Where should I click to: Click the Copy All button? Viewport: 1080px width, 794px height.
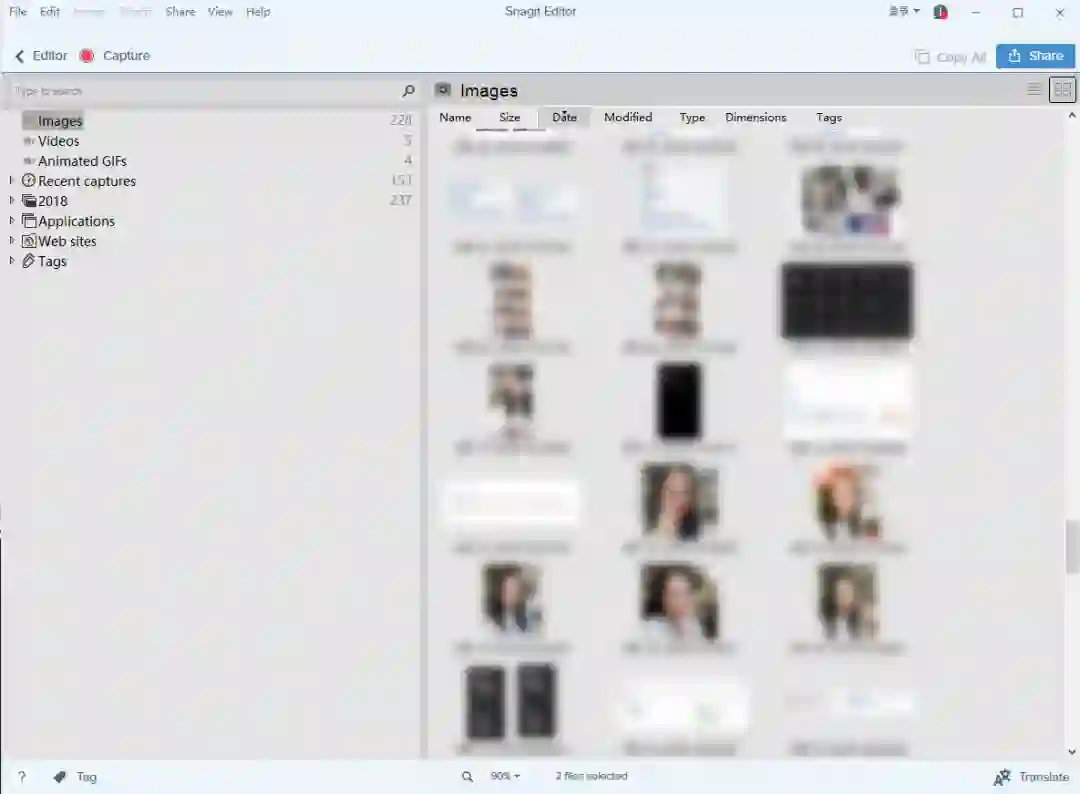pyautogui.click(x=950, y=56)
